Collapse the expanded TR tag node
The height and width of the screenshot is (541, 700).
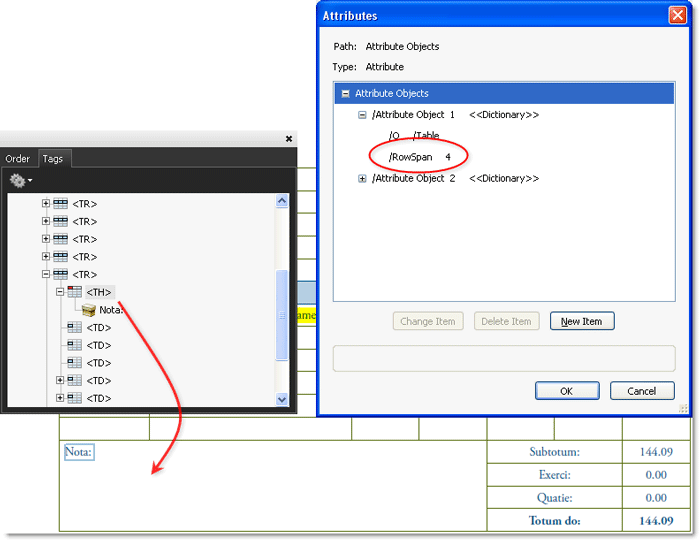[x=46, y=274]
